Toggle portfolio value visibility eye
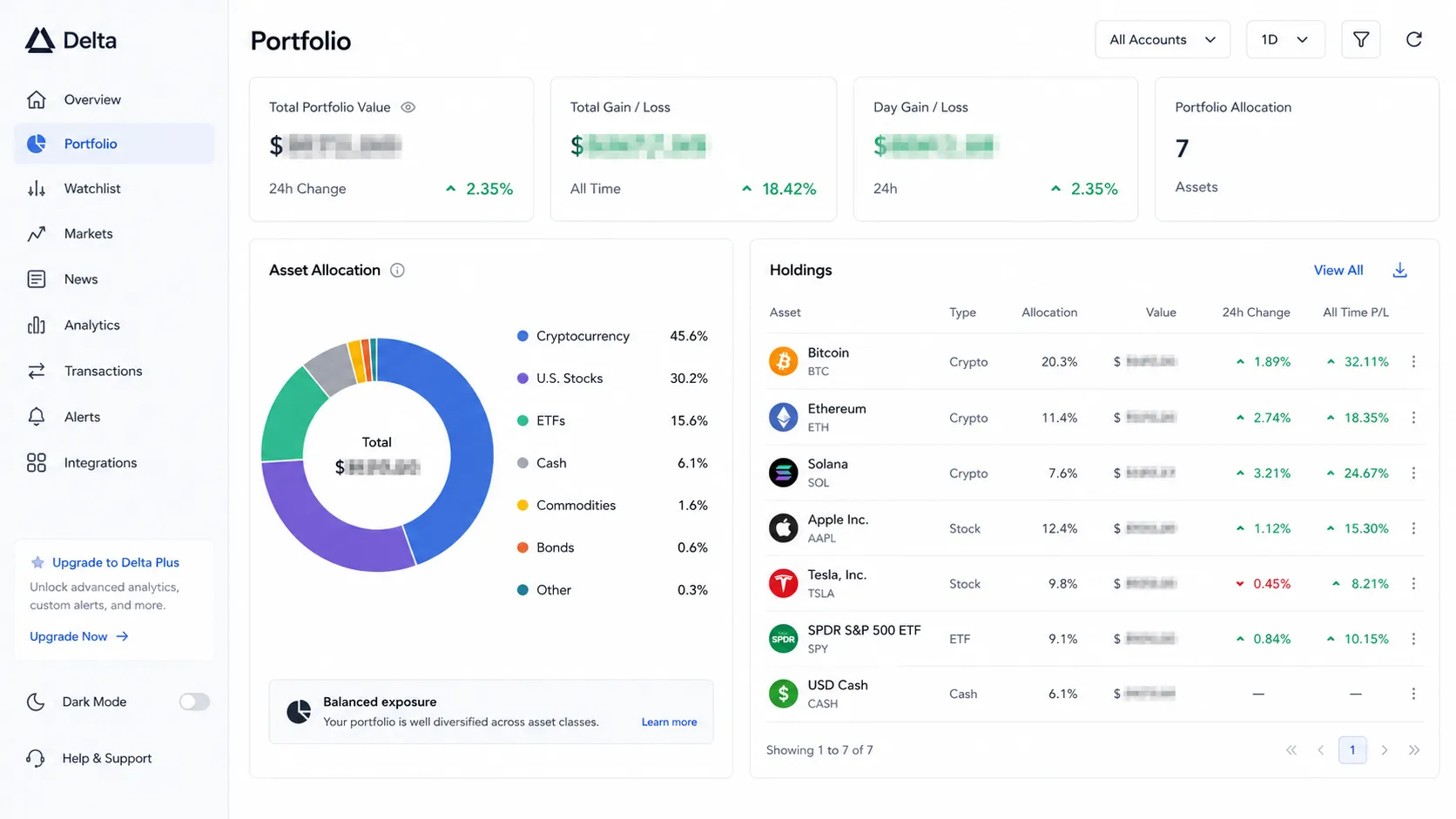1456x819 pixels. point(408,107)
